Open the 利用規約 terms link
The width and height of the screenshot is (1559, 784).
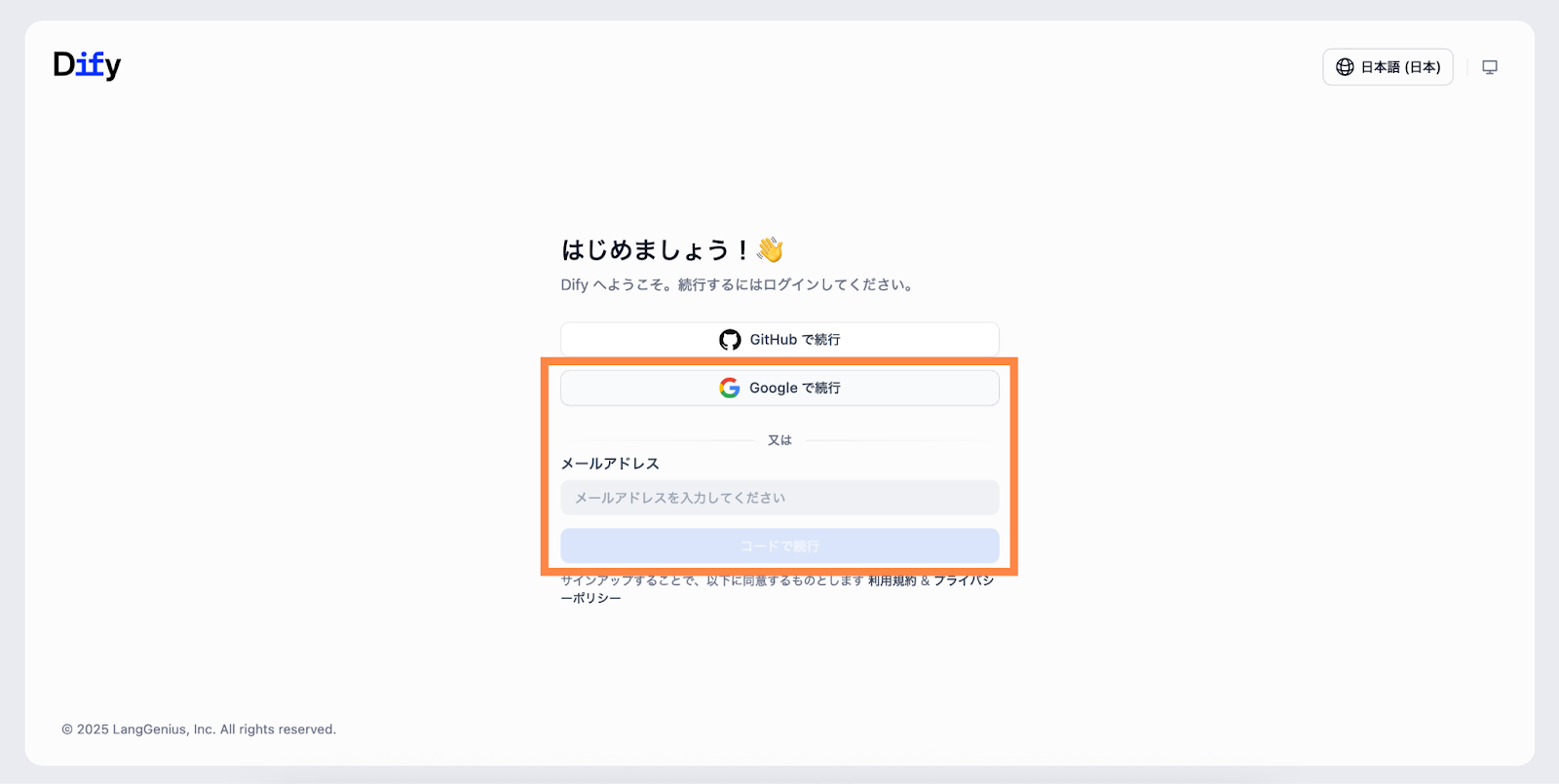pos(892,580)
